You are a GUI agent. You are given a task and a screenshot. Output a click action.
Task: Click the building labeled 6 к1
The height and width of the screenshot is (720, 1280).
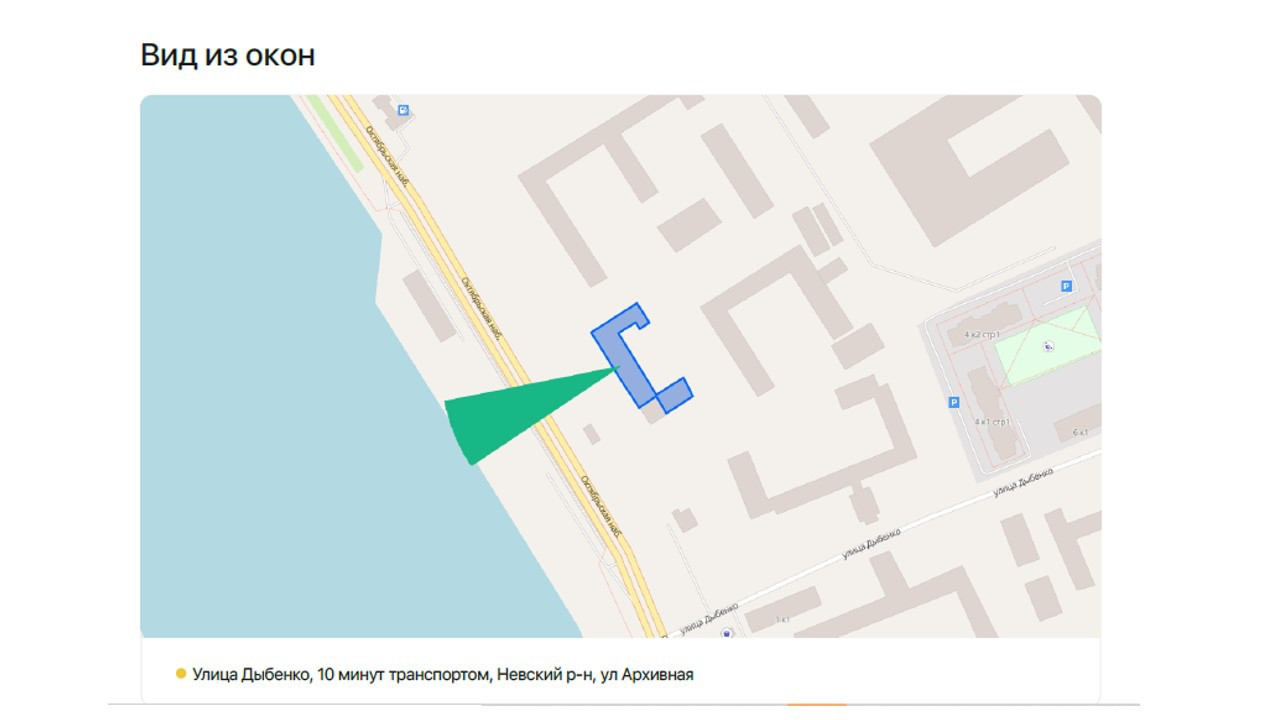point(1078,424)
